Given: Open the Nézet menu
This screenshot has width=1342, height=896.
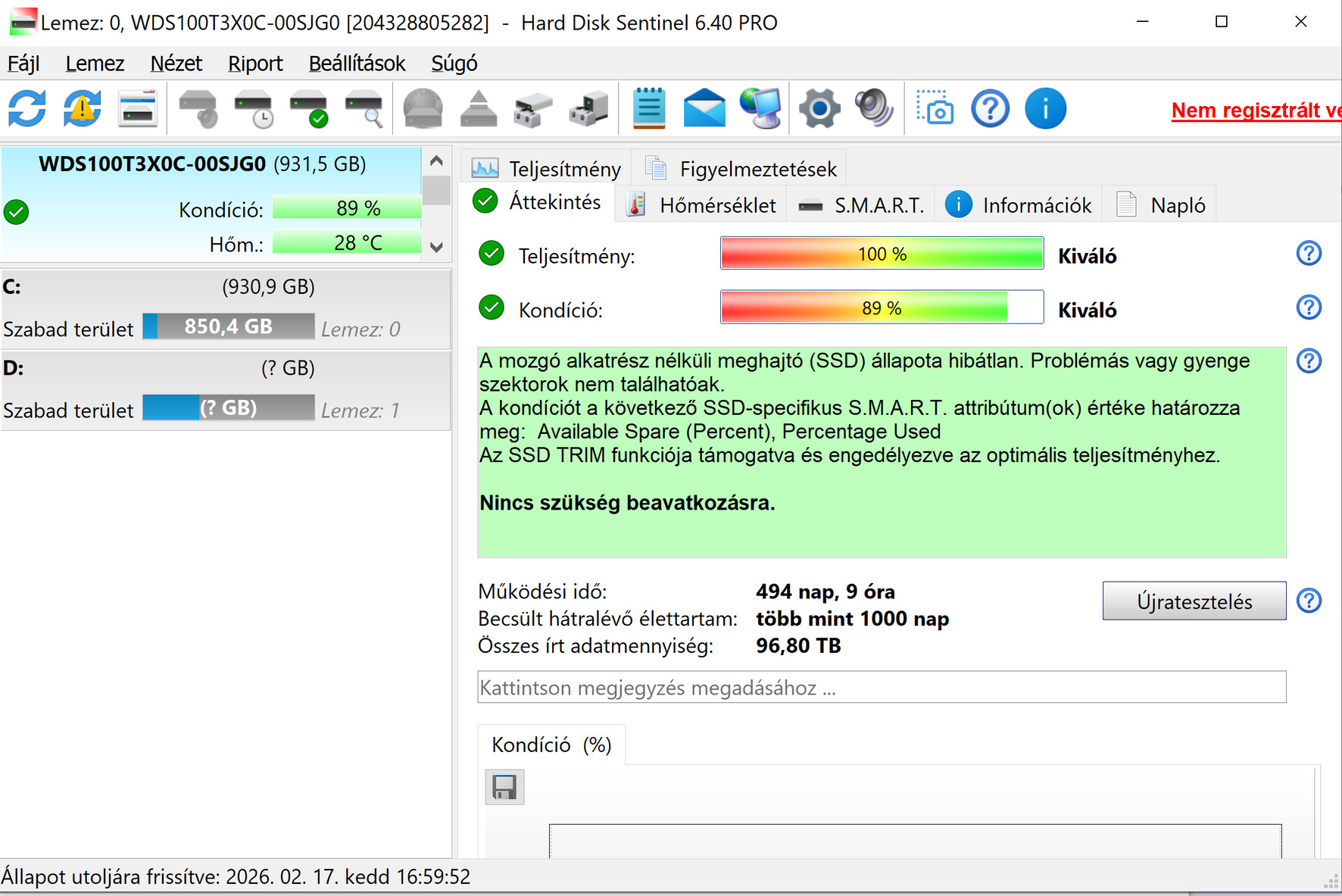Looking at the screenshot, I should pyautogui.click(x=176, y=64).
